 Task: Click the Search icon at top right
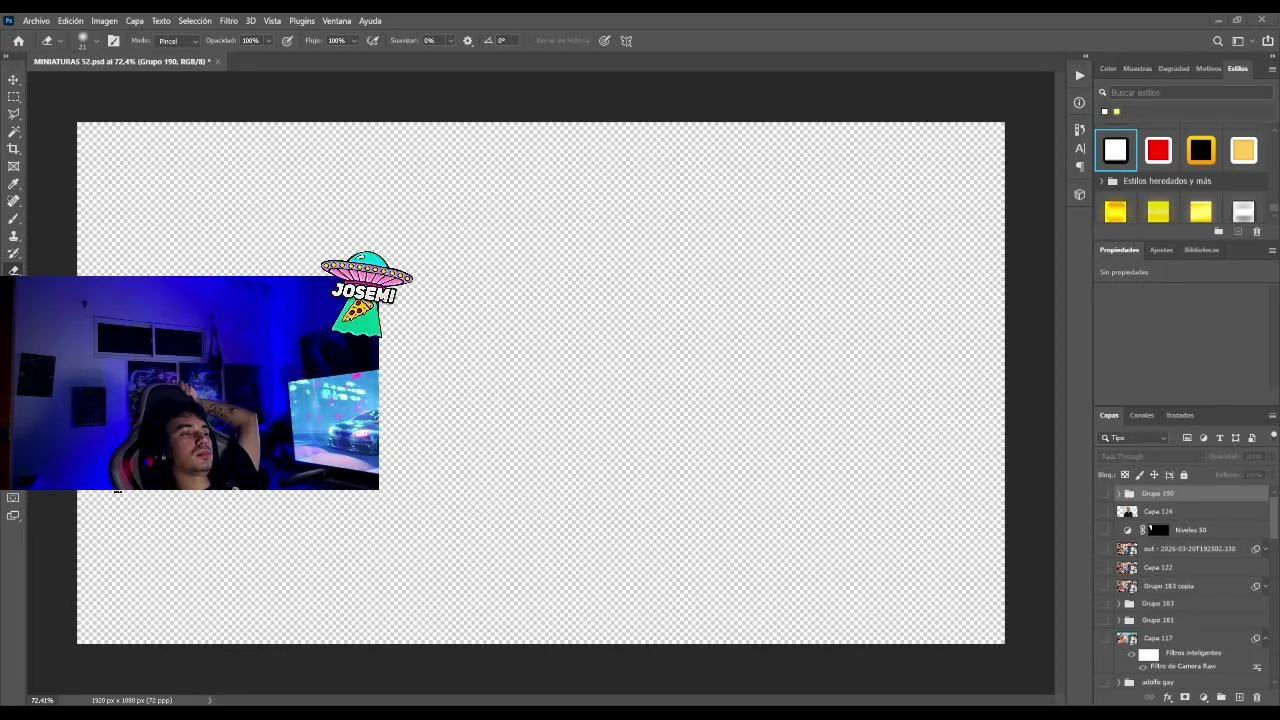pos(1217,41)
